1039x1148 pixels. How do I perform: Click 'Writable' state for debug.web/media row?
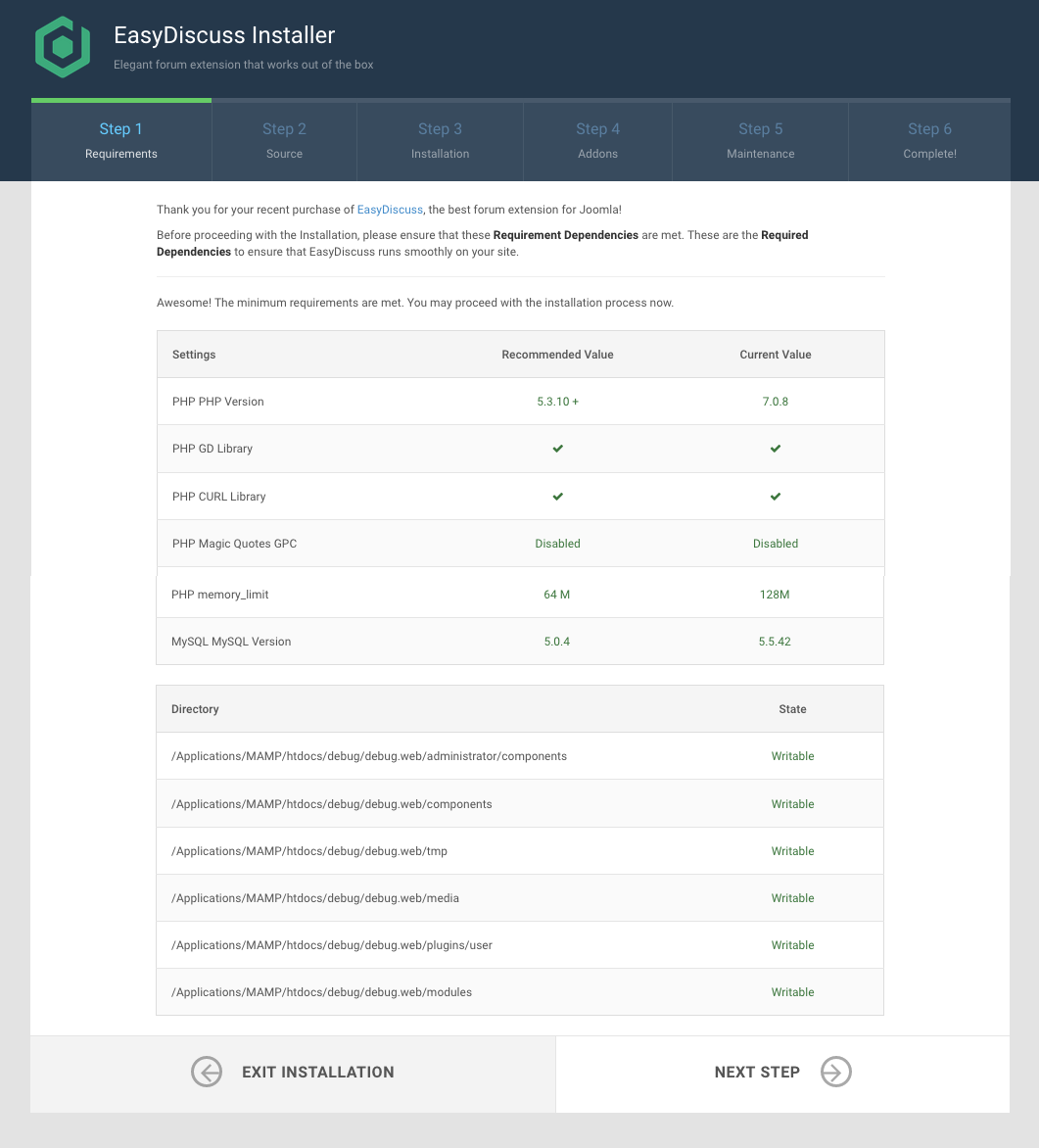pyautogui.click(x=792, y=897)
